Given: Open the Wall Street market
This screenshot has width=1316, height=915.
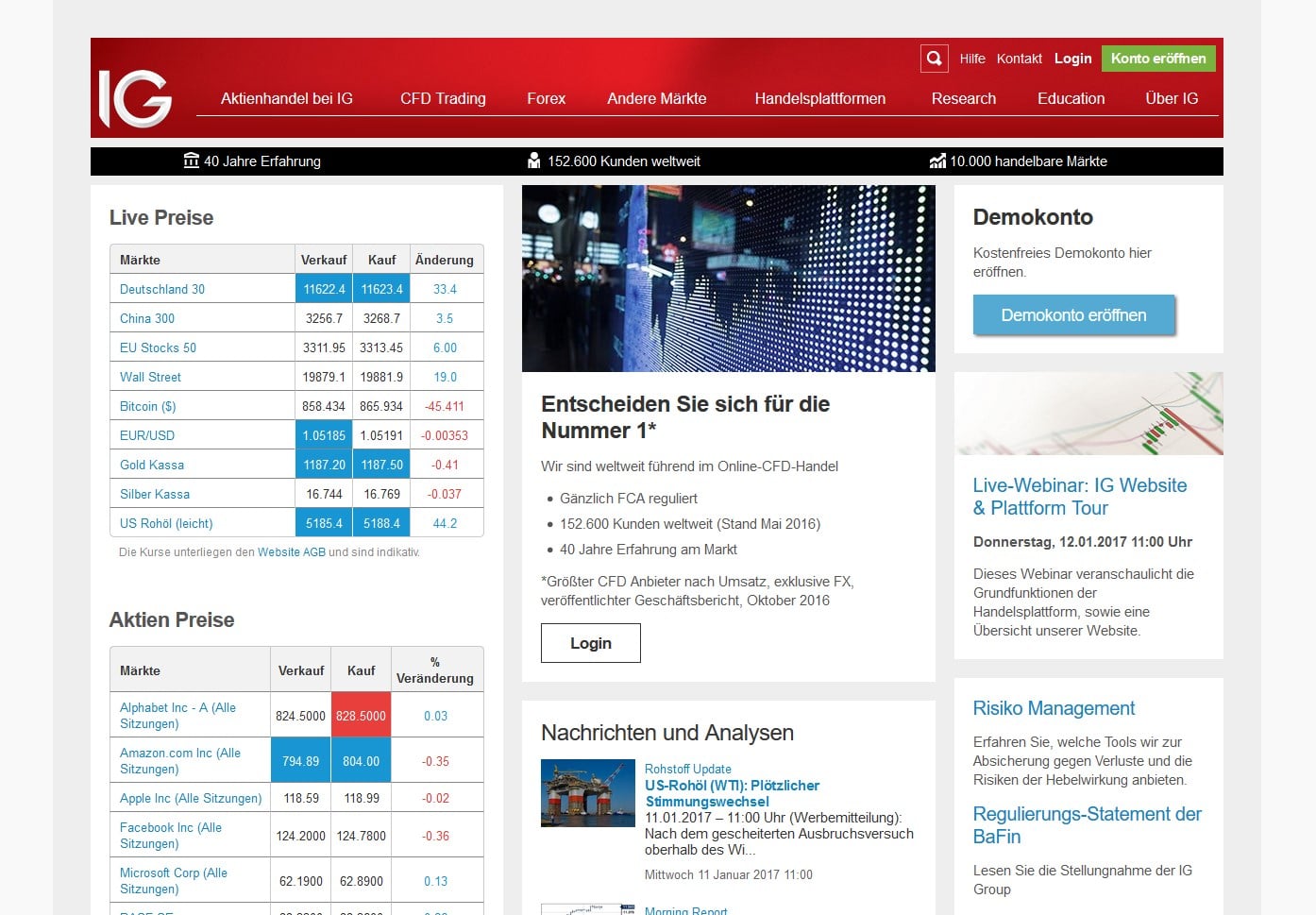Looking at the screenshot, I should pyautogui.click(x=150, y=377).
